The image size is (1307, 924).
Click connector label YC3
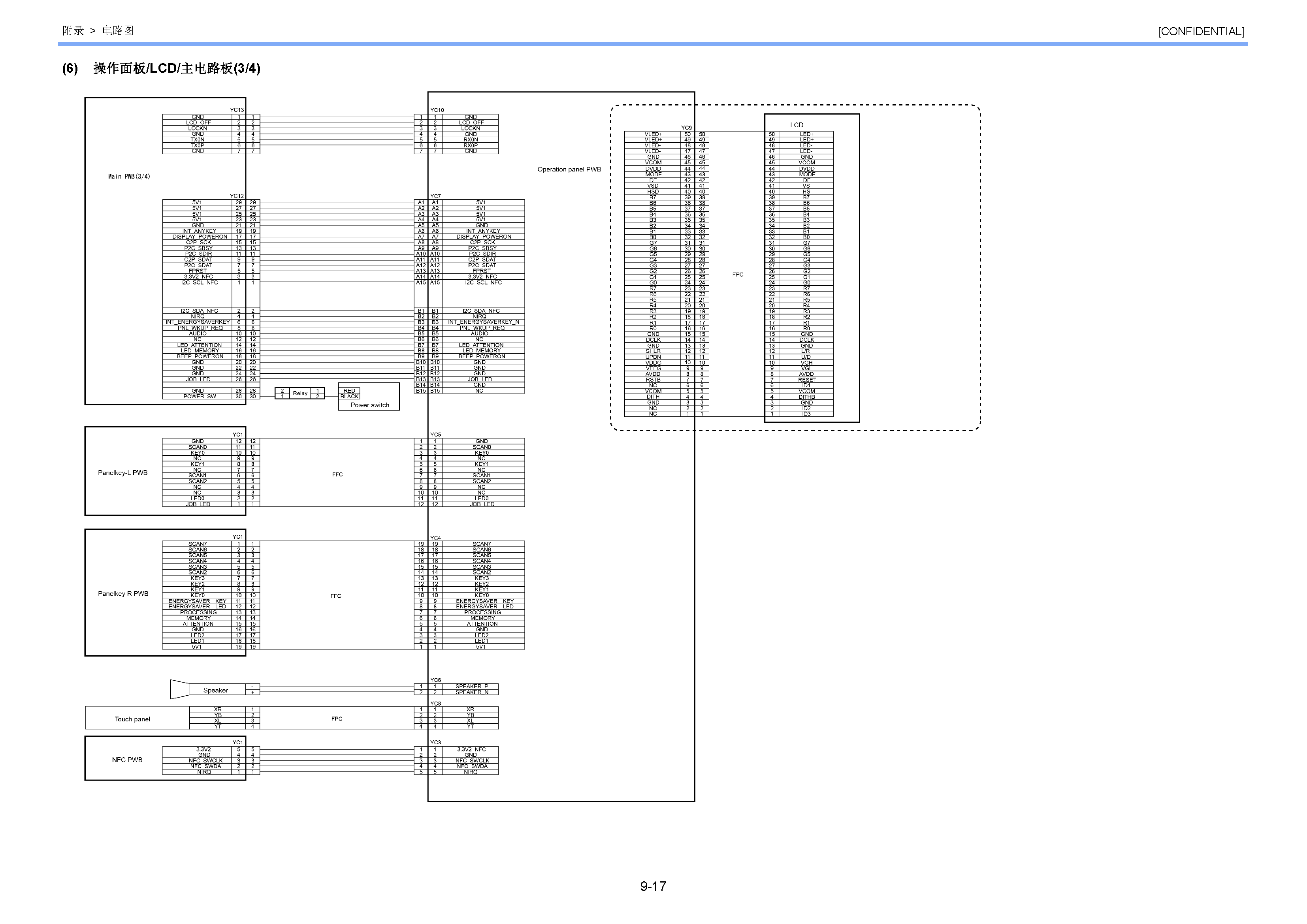[x=435, y=742]
